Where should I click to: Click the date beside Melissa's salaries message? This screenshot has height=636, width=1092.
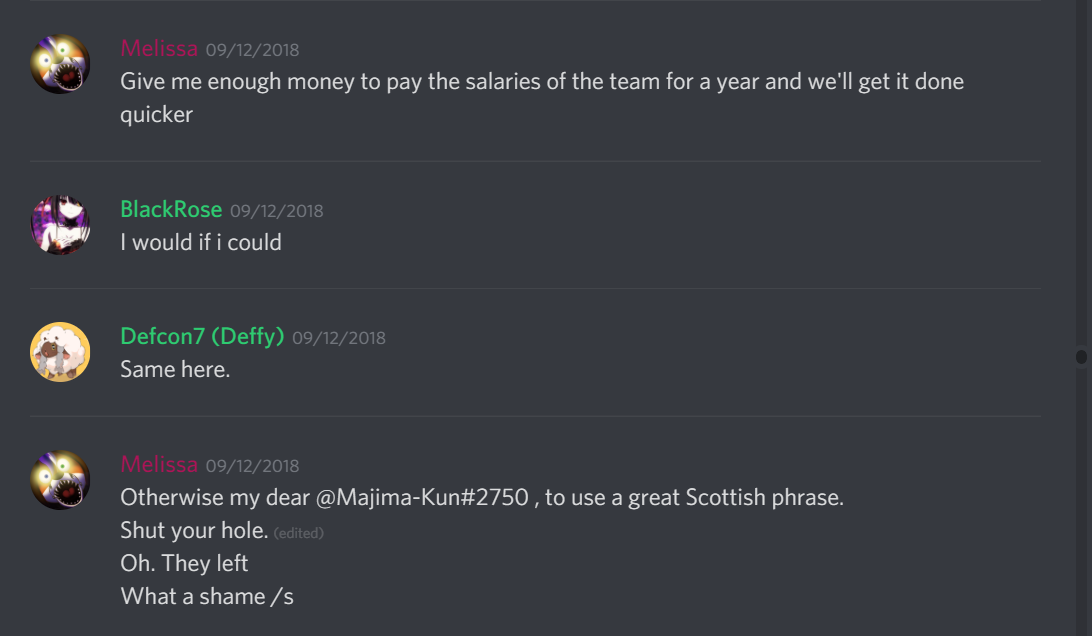coord(252,50)
